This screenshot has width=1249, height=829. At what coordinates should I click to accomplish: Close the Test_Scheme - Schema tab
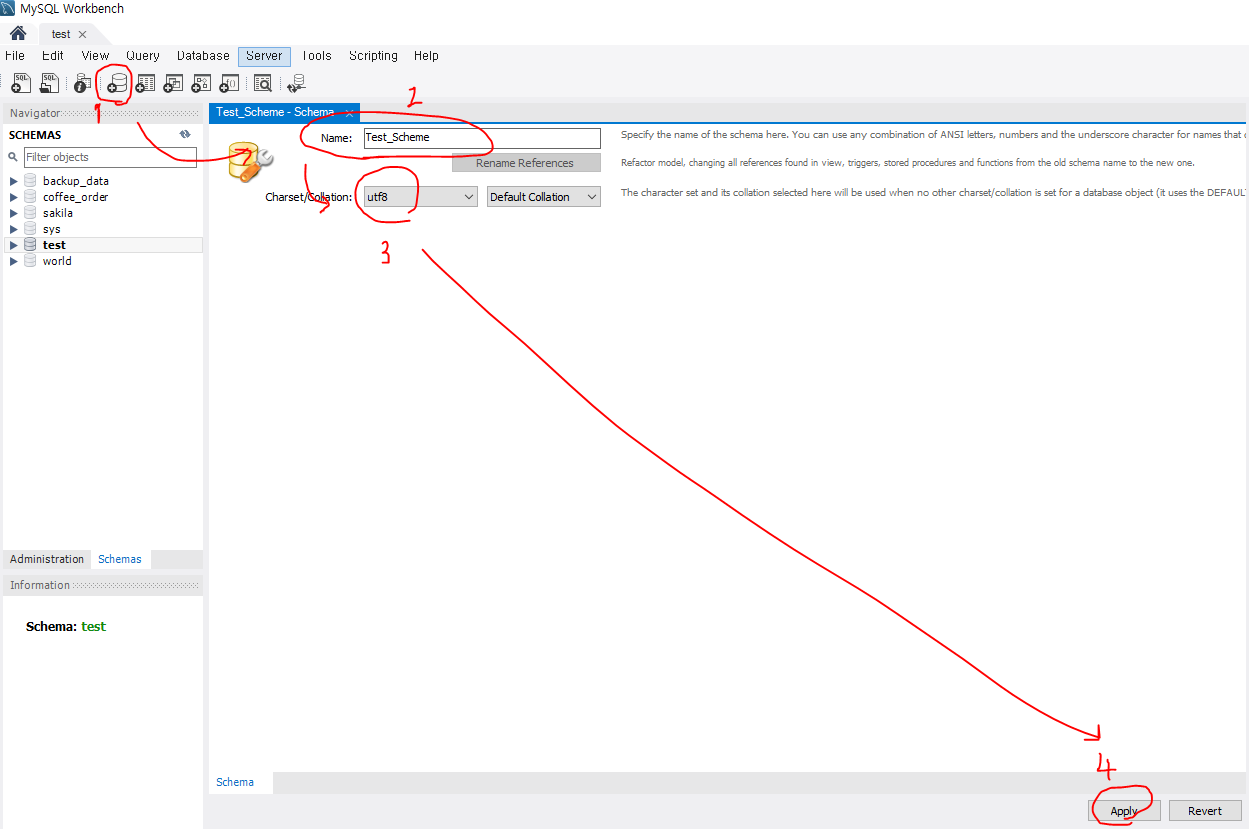349,113
